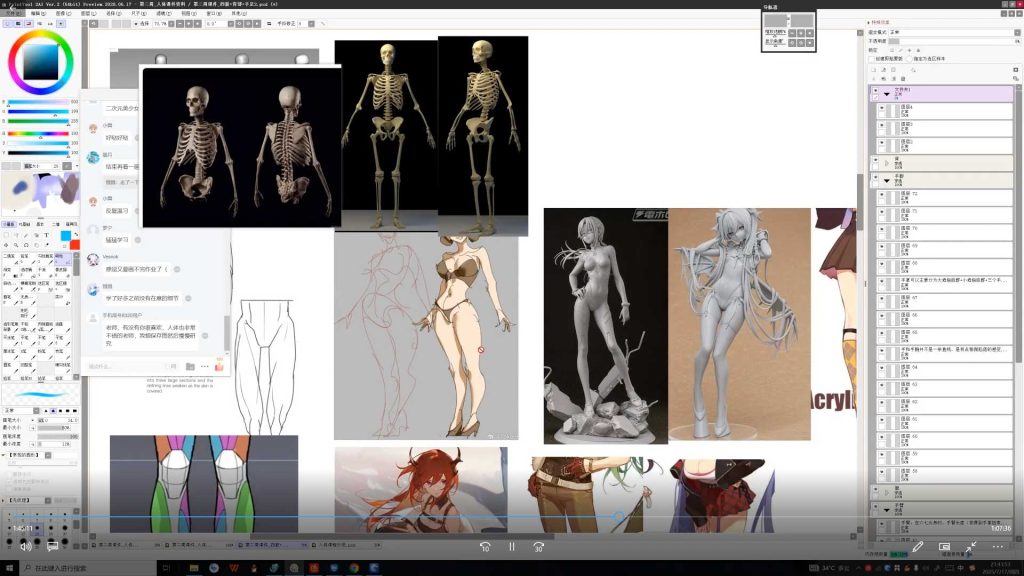Show the color wheel panel icon

[x=7, y=24]
